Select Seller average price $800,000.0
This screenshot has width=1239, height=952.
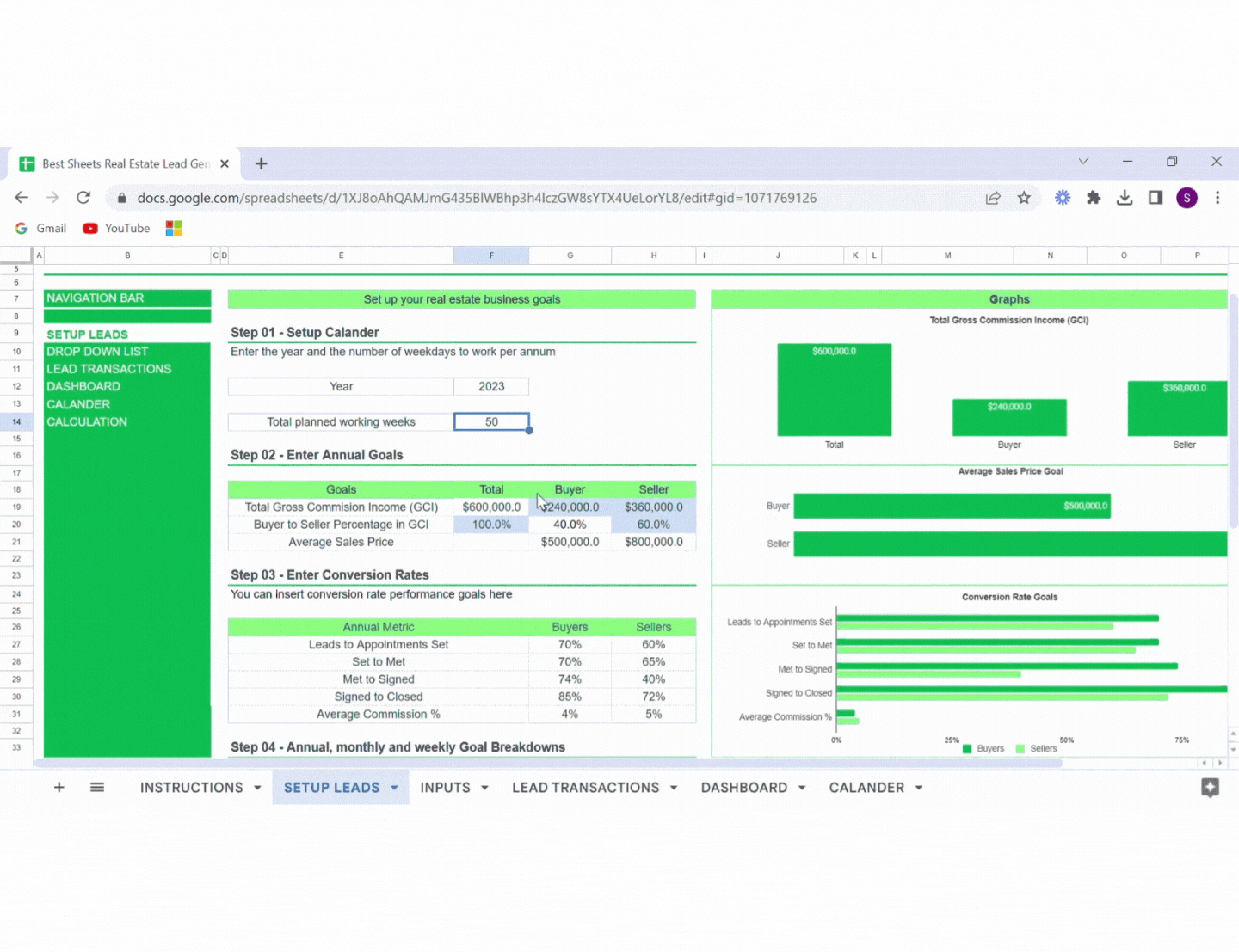653,543
